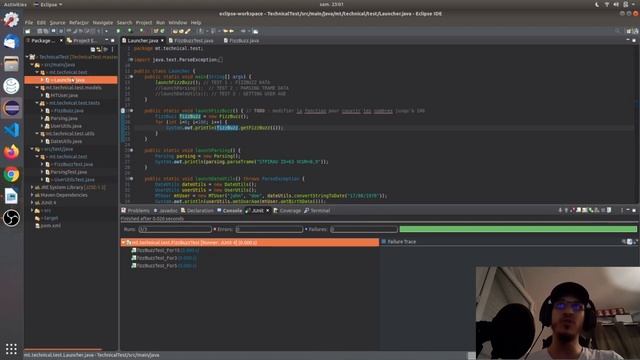Show Applications grid in the dock
Viewport: 640px width, 360px height.
click(11, 349)
